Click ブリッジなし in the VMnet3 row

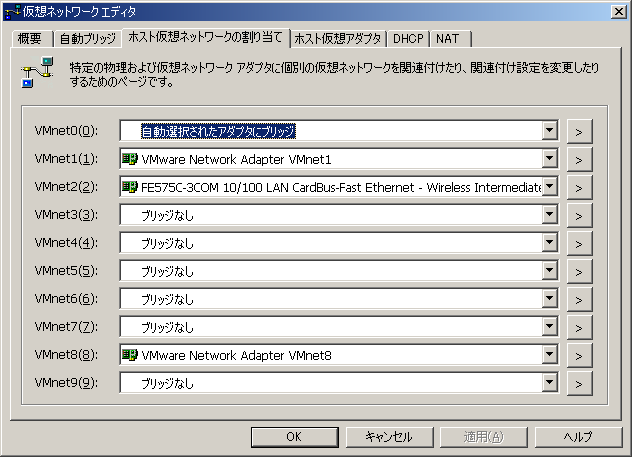tap(167, 216)
